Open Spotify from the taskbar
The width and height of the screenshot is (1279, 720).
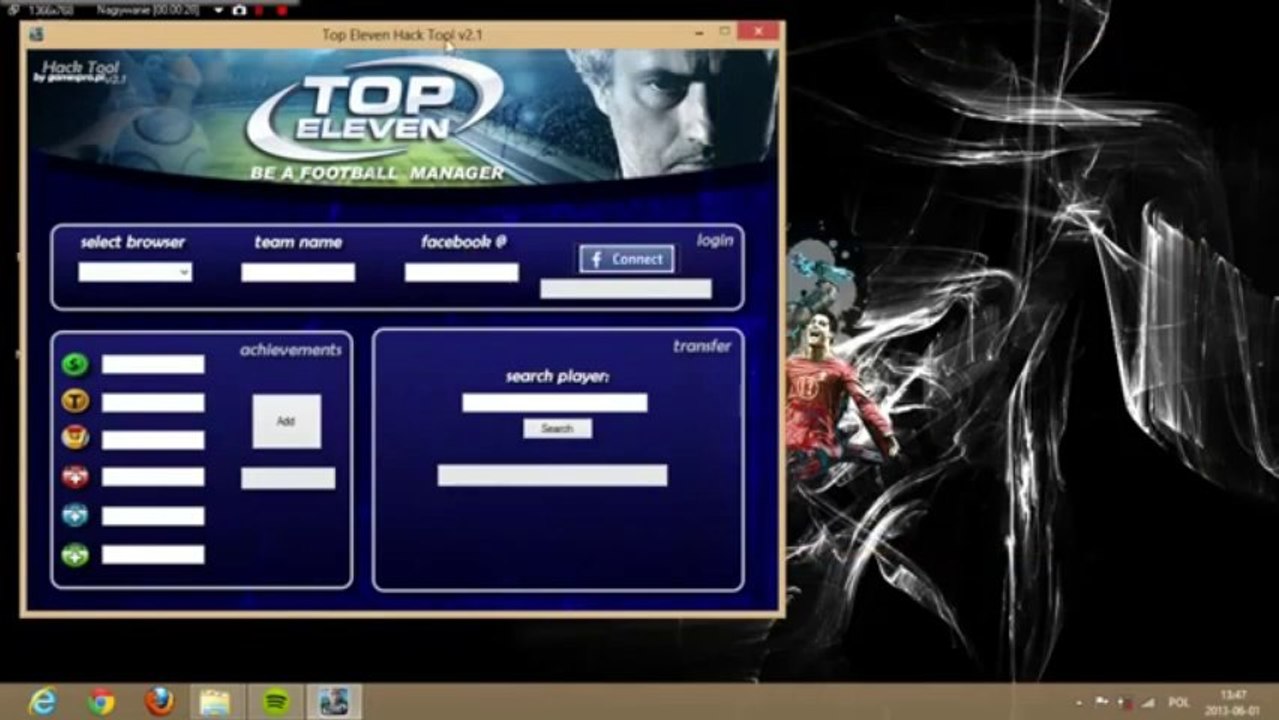point(276,702)
